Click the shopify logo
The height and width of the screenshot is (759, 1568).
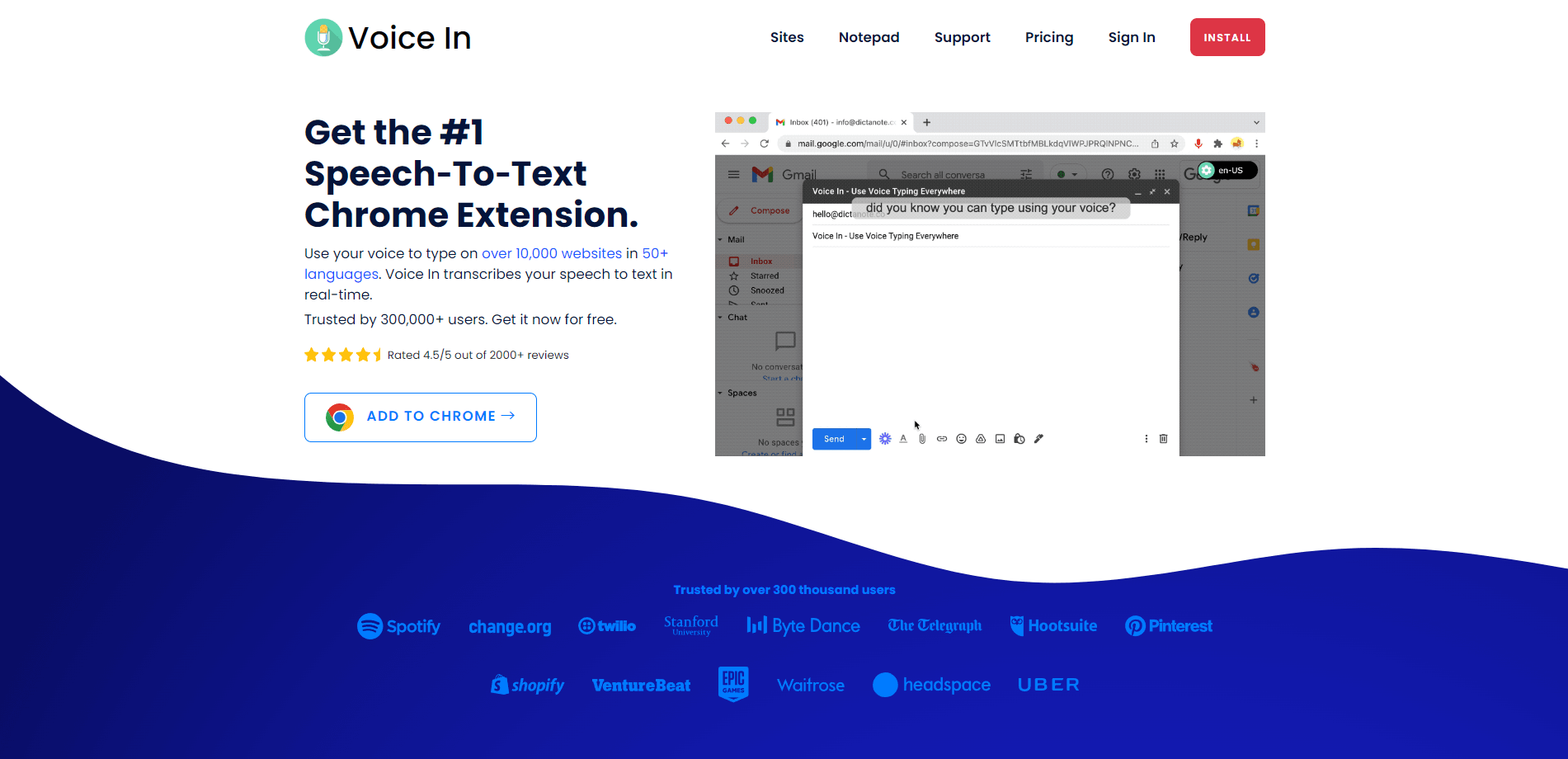(x=528, y=685)
